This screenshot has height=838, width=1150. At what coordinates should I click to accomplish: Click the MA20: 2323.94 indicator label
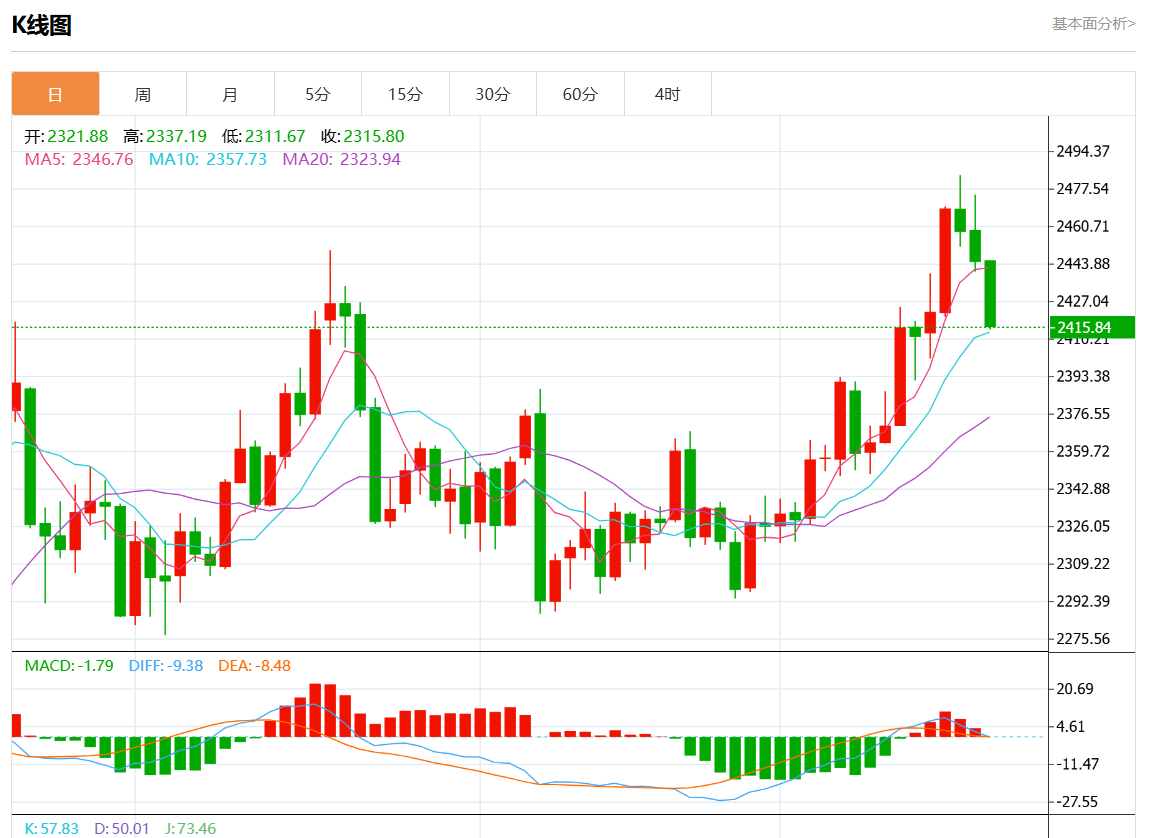342,159
